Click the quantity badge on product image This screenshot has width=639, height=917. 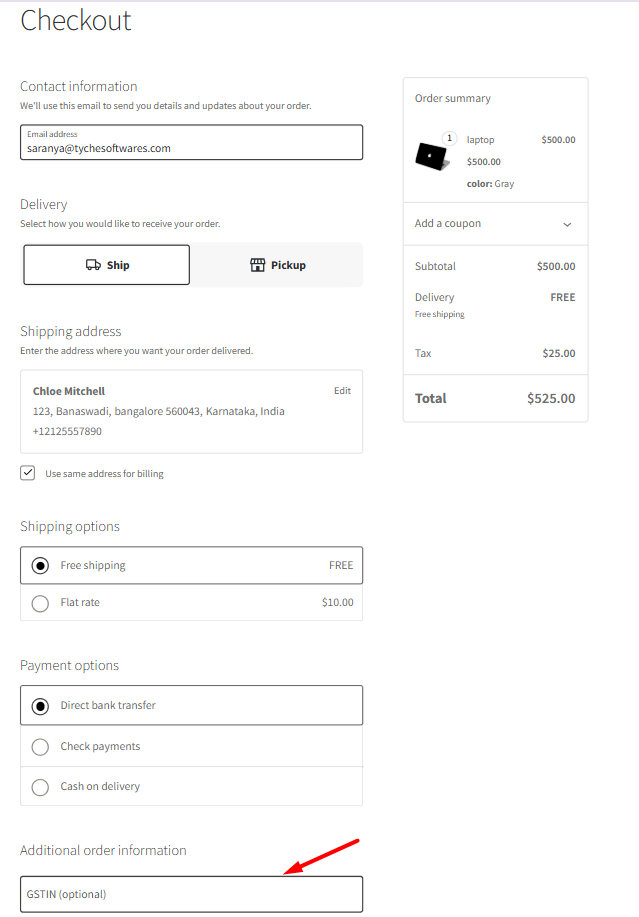click(449, 137)
